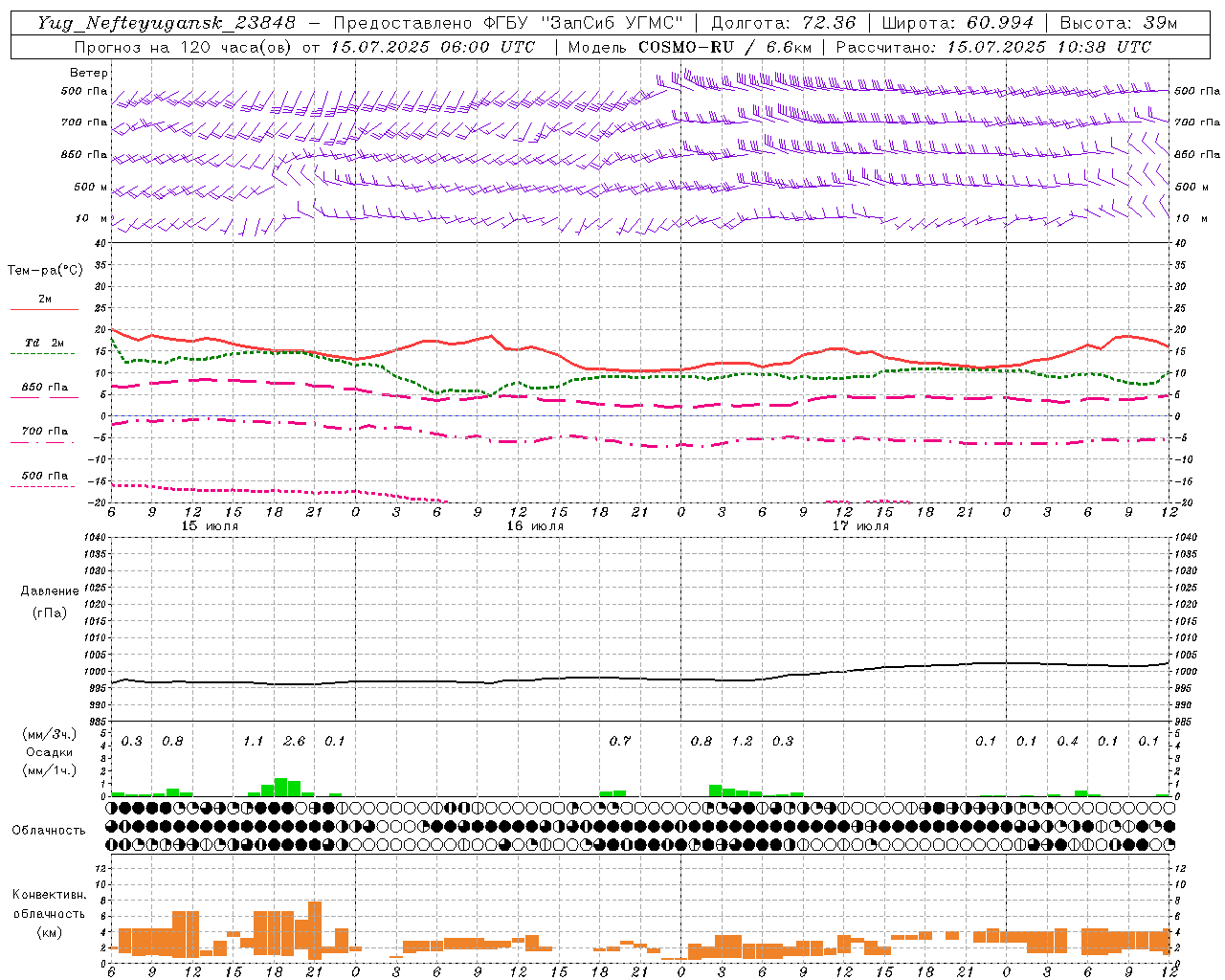Select the 2м temperature legend label
The image size is (1225, 980).
pyautogui.click(x=45, y=299)
